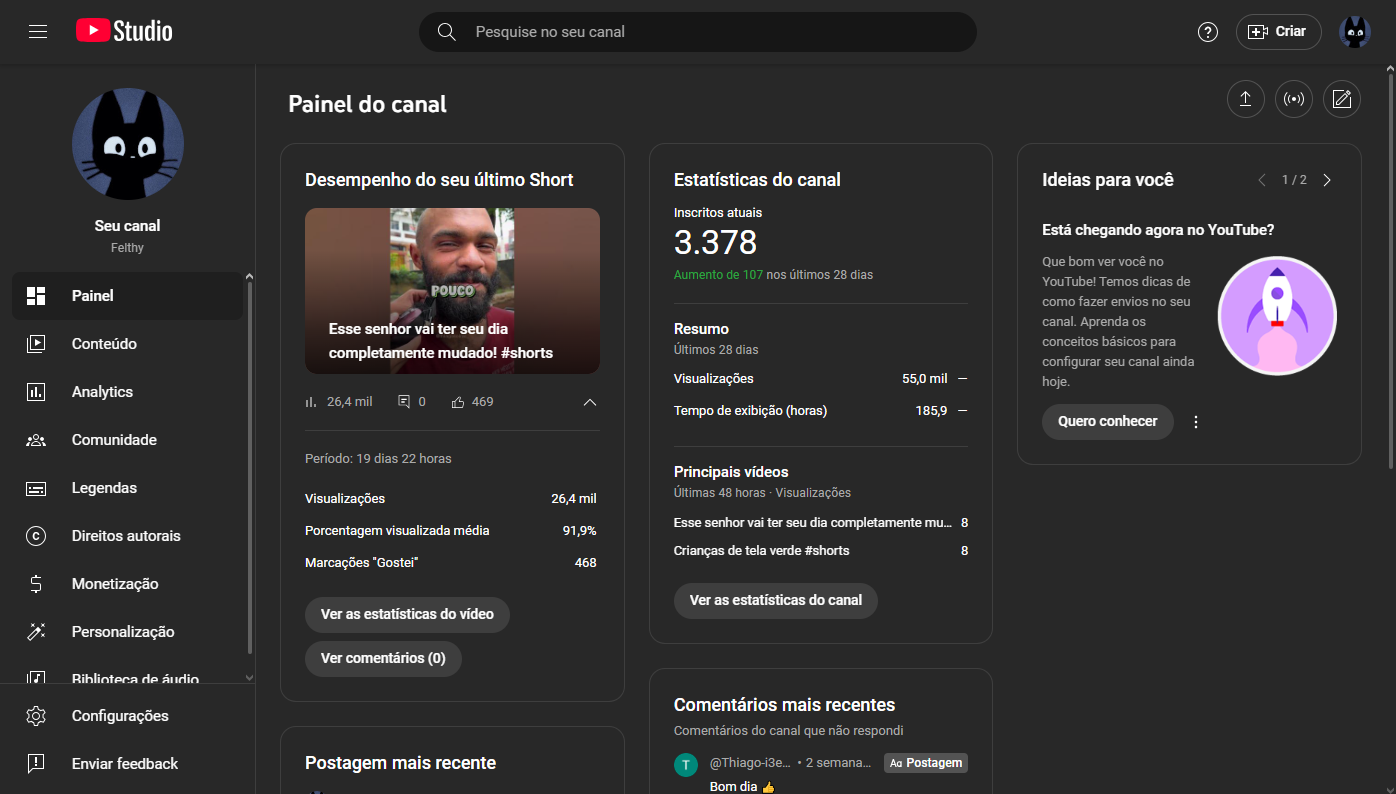Open Personalização menu item
The width and height of the screenshot is (1396, 794).
tap(127, 632)
